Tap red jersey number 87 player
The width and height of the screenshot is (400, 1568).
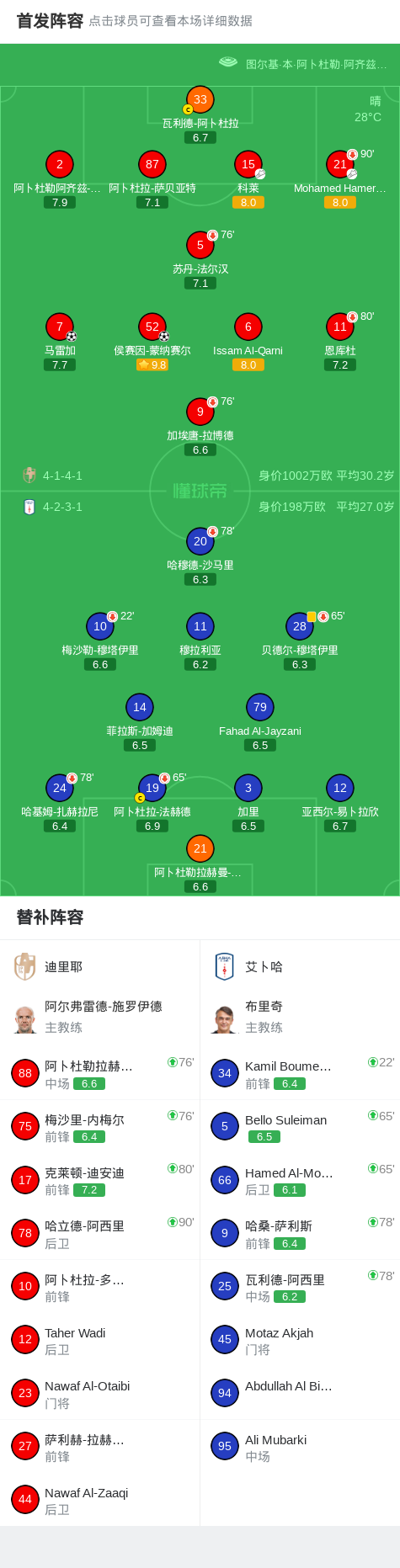click(152, 164)
